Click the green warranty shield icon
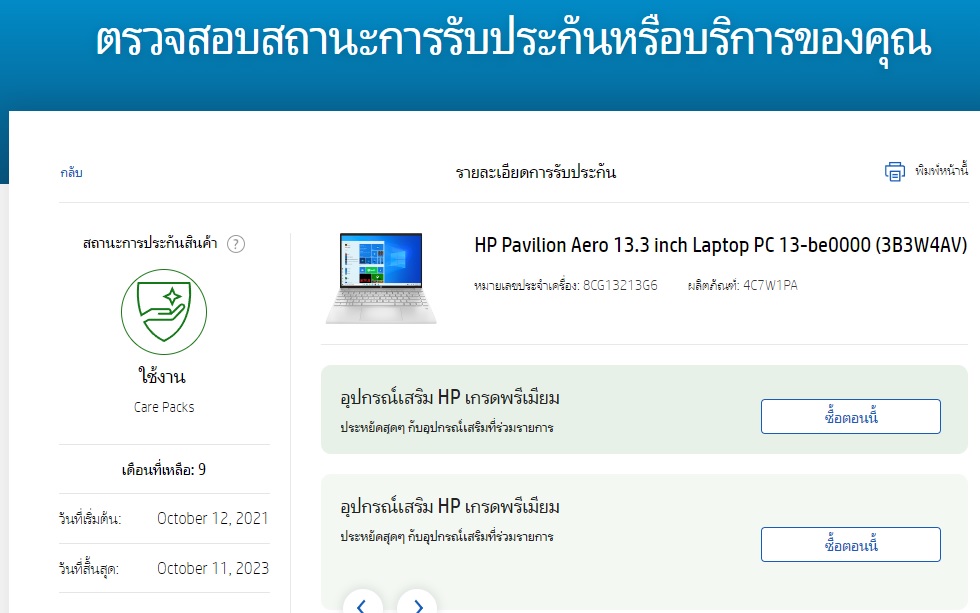Image resolution: width=980 pixels, height=613 pixels. point(164,312)
